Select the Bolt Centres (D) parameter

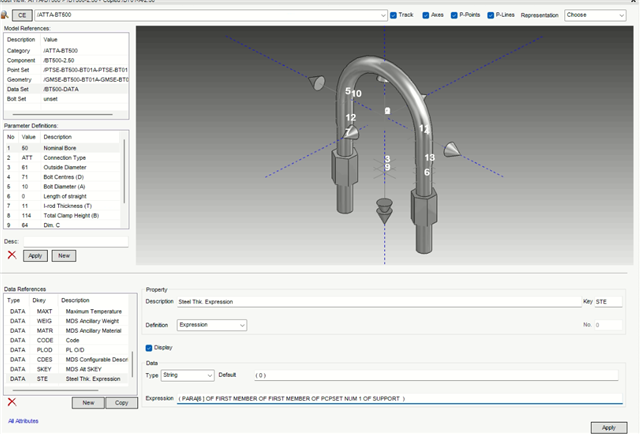[x=62, y=177]
